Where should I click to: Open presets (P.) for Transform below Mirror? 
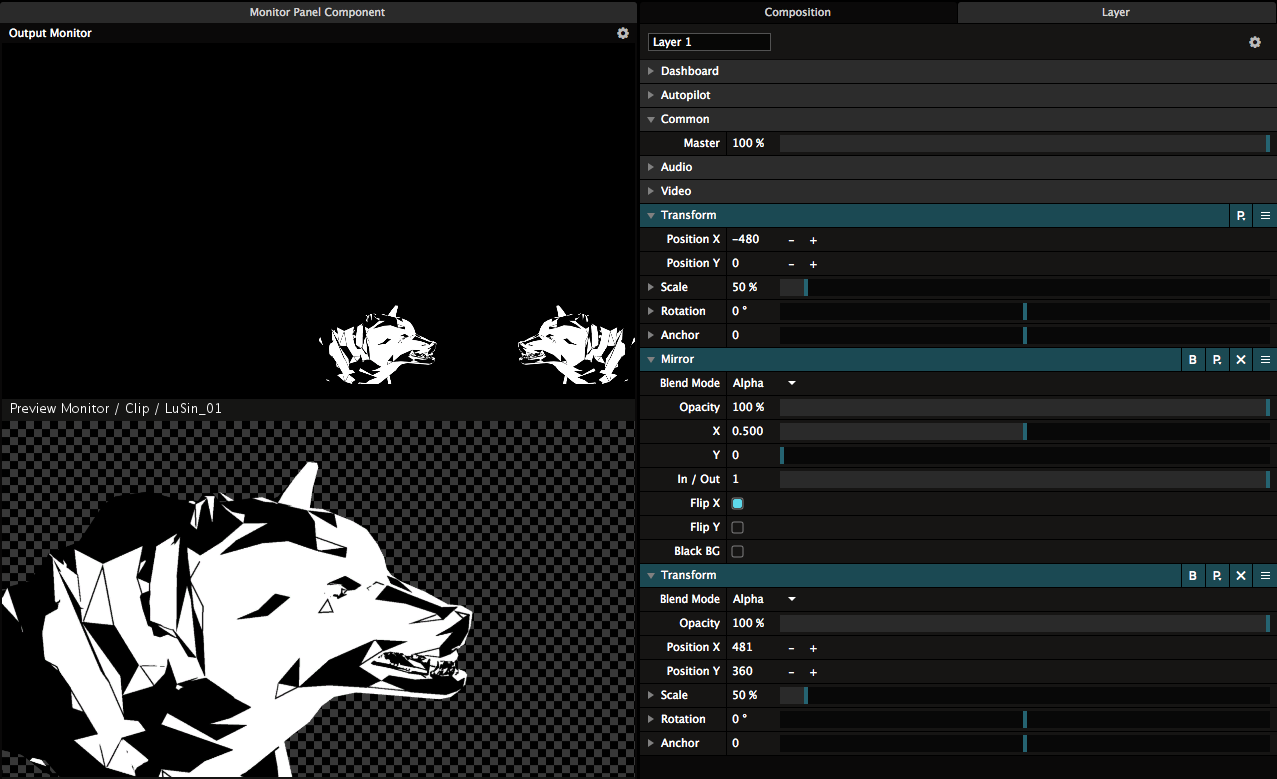click(1217, 575)
